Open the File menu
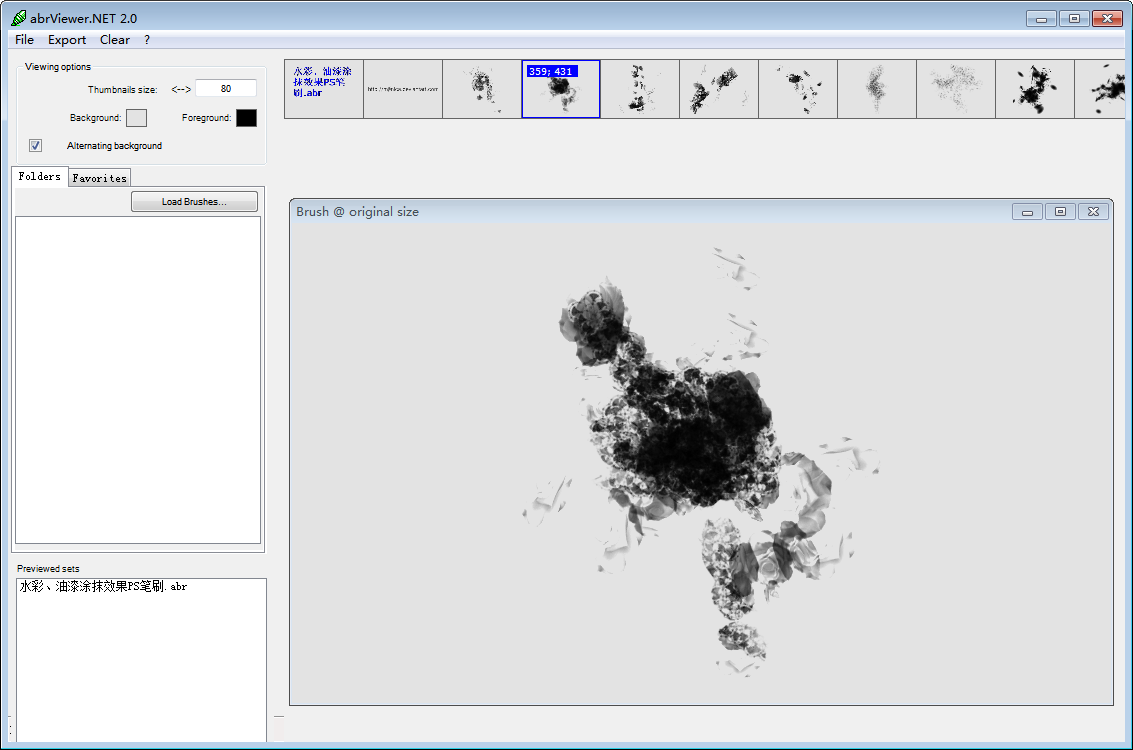The image size is (1133, 750). [x=24, y=40]
